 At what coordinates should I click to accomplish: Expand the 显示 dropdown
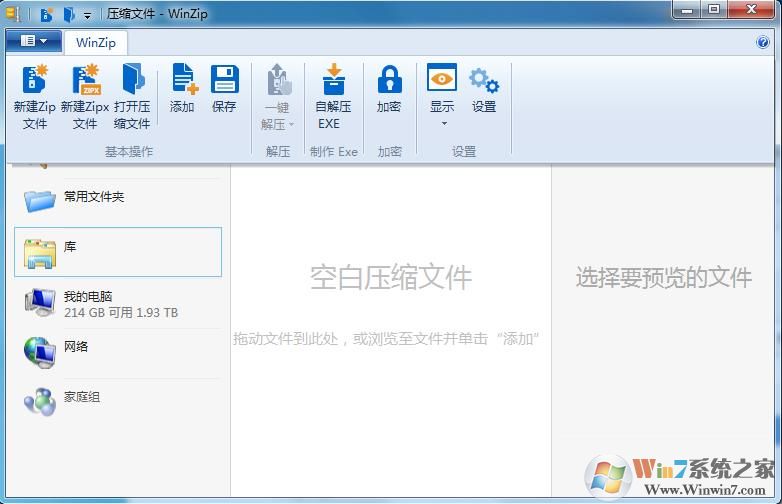[442, 124]
